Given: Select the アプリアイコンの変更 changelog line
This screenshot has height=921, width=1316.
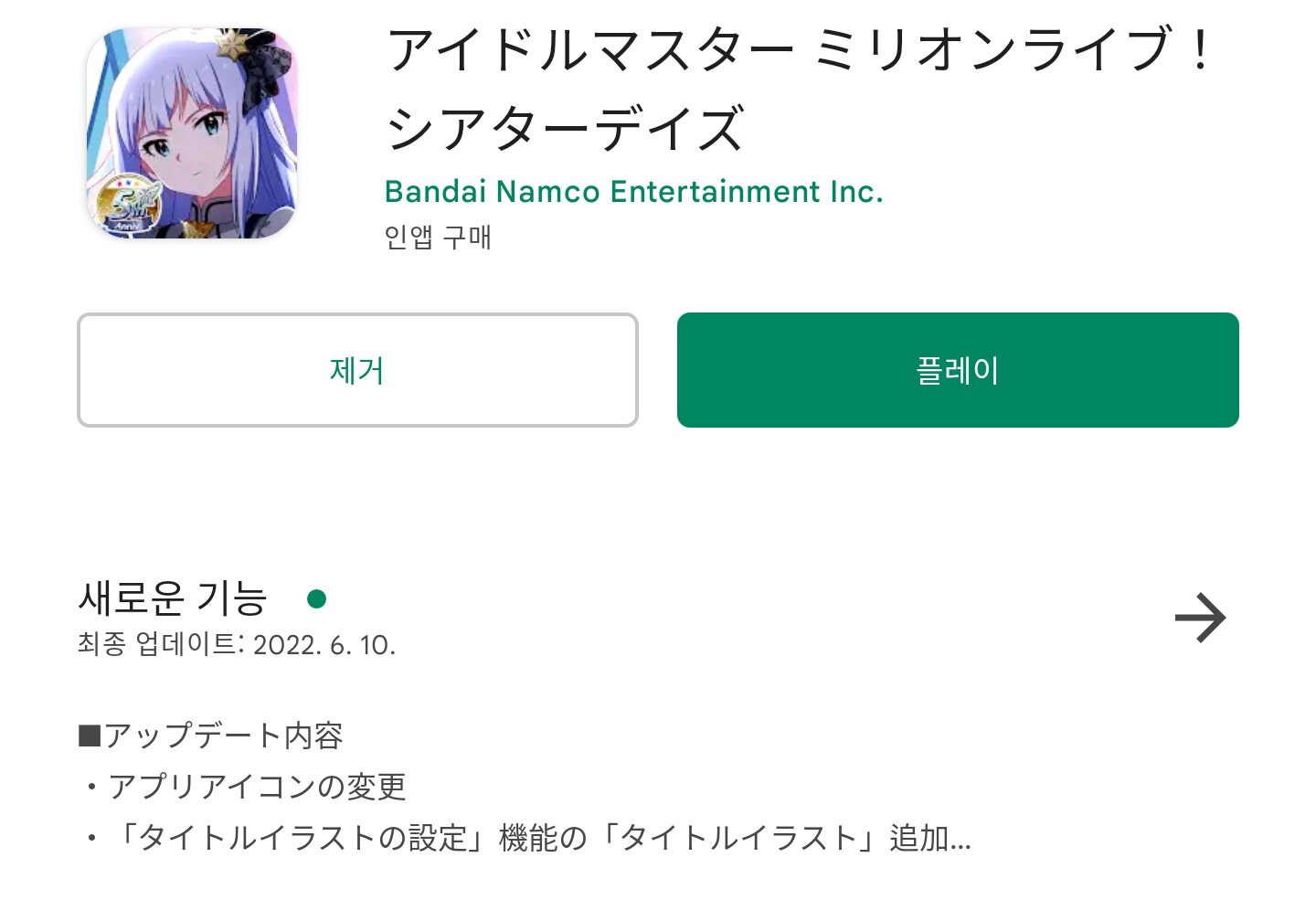Looking at the screenshot, I should (x=246, y=787).
